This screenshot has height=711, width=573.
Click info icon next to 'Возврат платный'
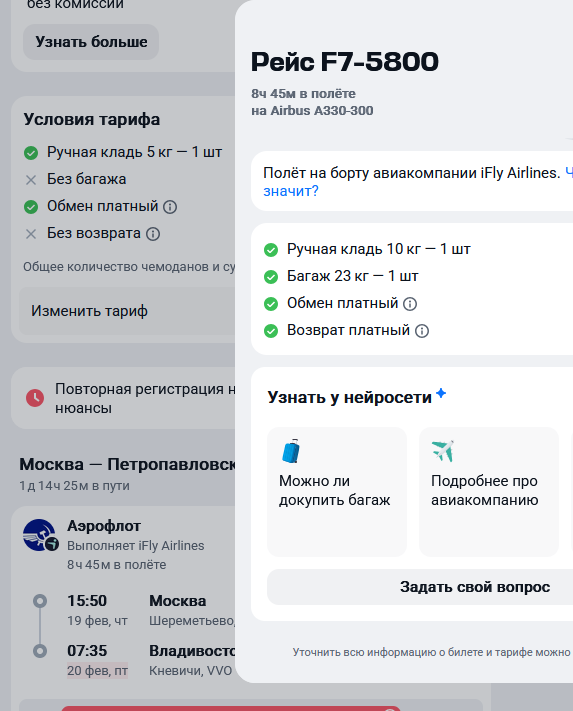click(422, 331)
